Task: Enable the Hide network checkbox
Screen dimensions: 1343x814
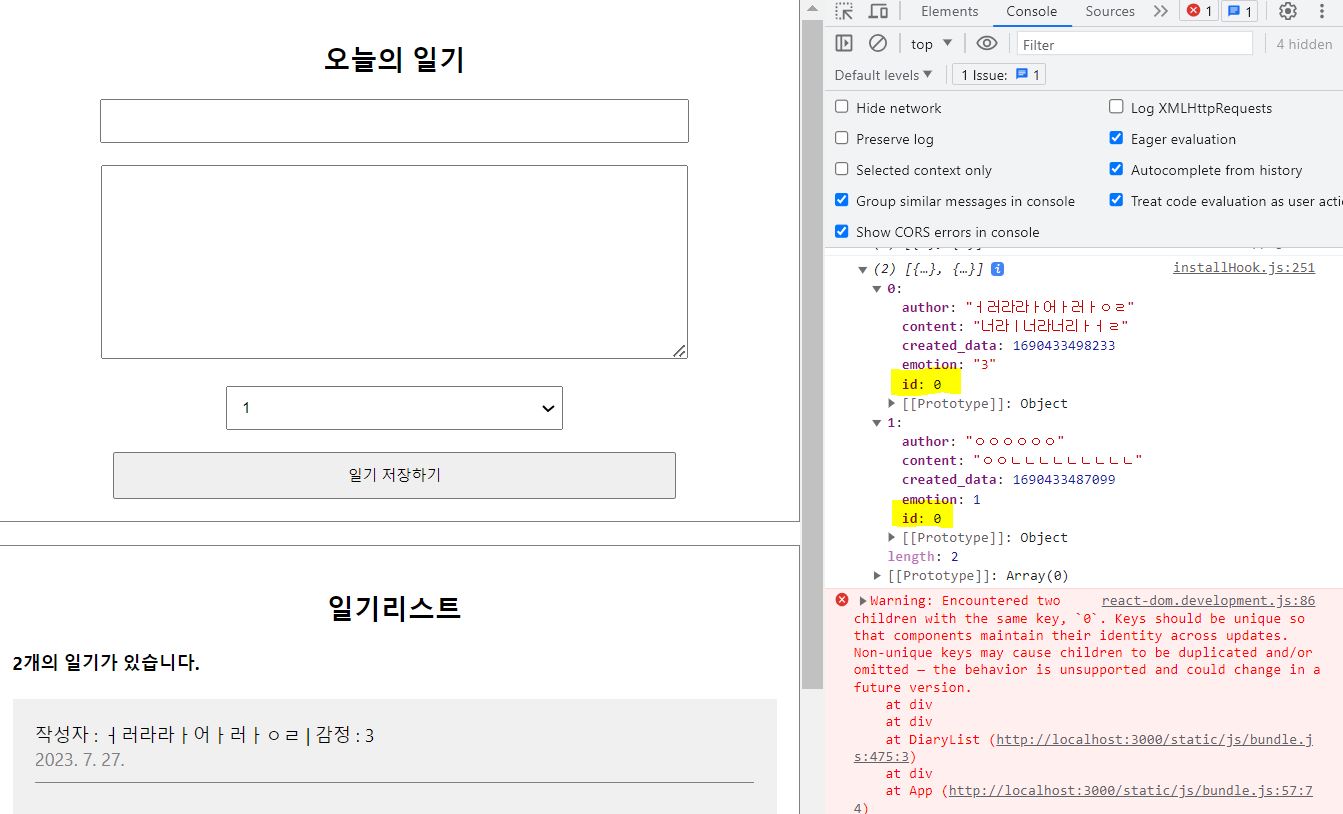Action: tap(842, 107)
